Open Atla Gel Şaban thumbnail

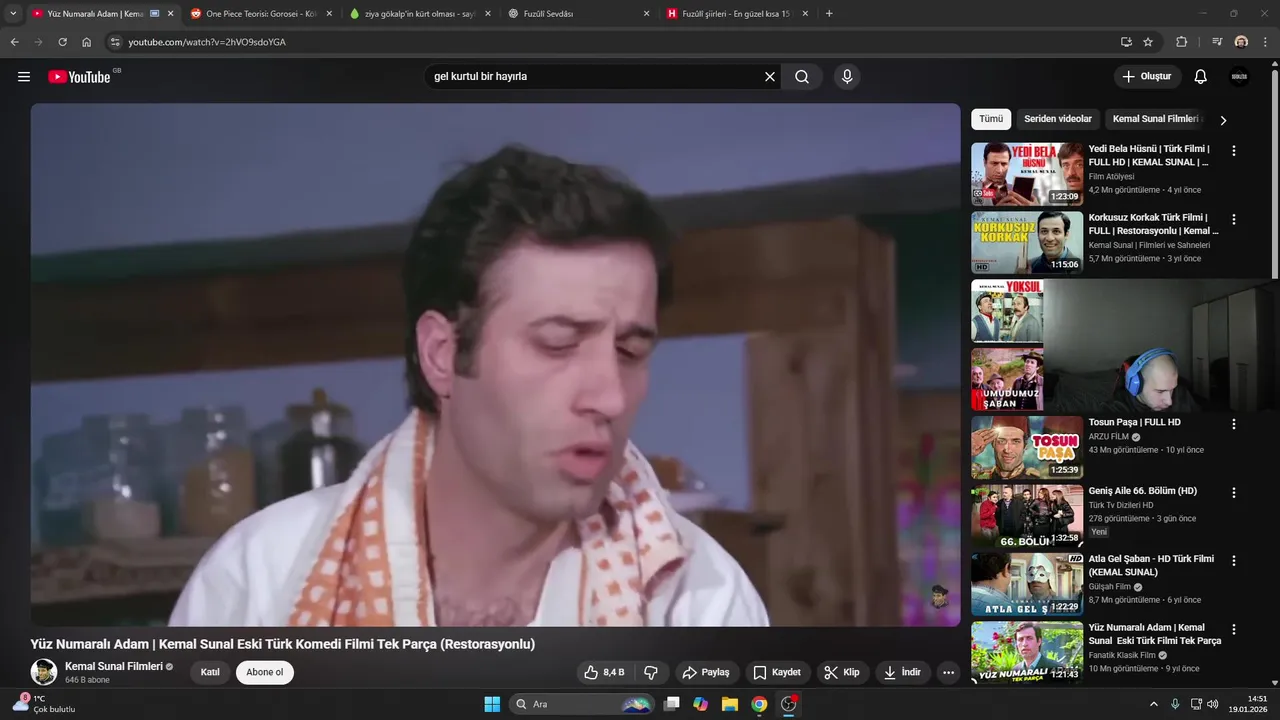1027,584
